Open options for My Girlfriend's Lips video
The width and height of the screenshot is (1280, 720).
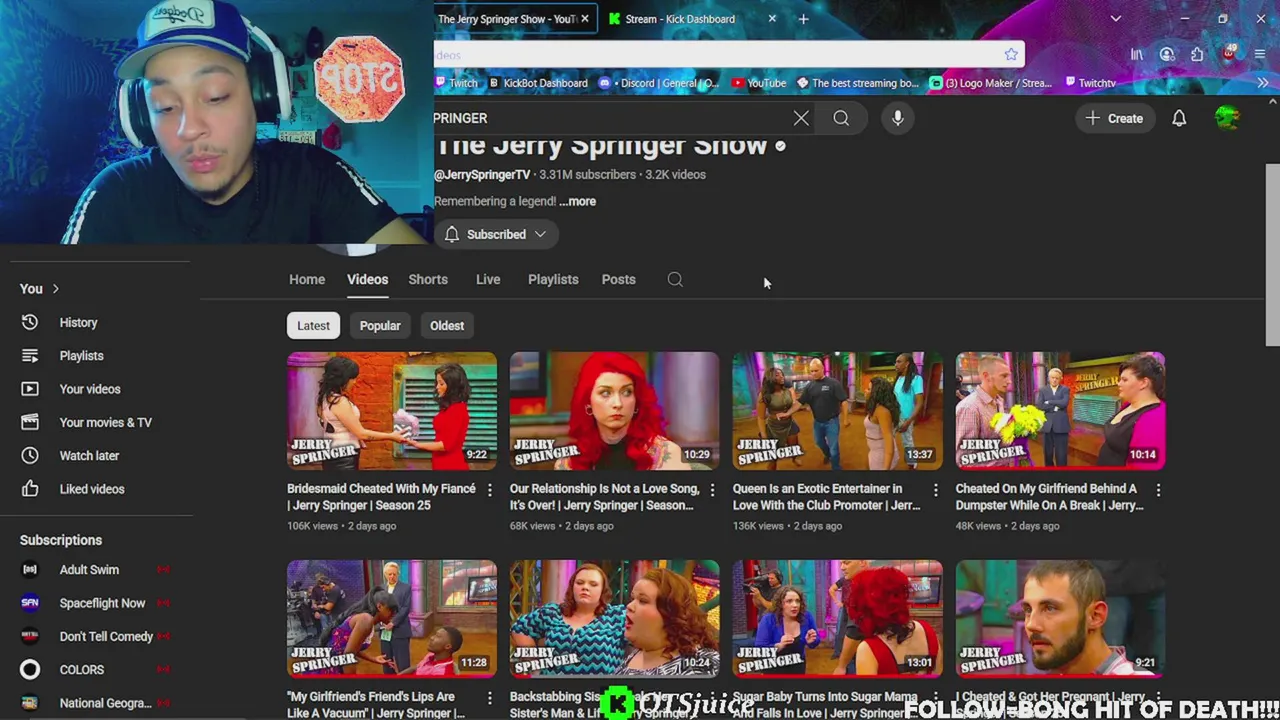(x=489, y=697)
